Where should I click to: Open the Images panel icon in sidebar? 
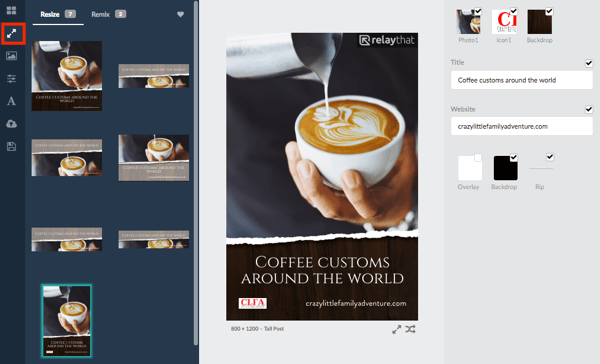point(11,56)
